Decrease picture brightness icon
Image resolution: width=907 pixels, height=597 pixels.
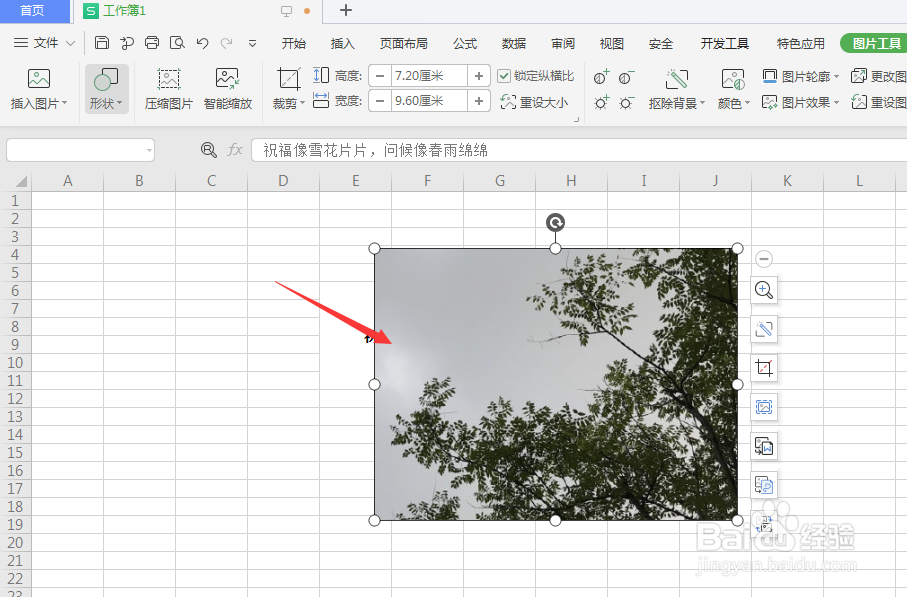626,102
